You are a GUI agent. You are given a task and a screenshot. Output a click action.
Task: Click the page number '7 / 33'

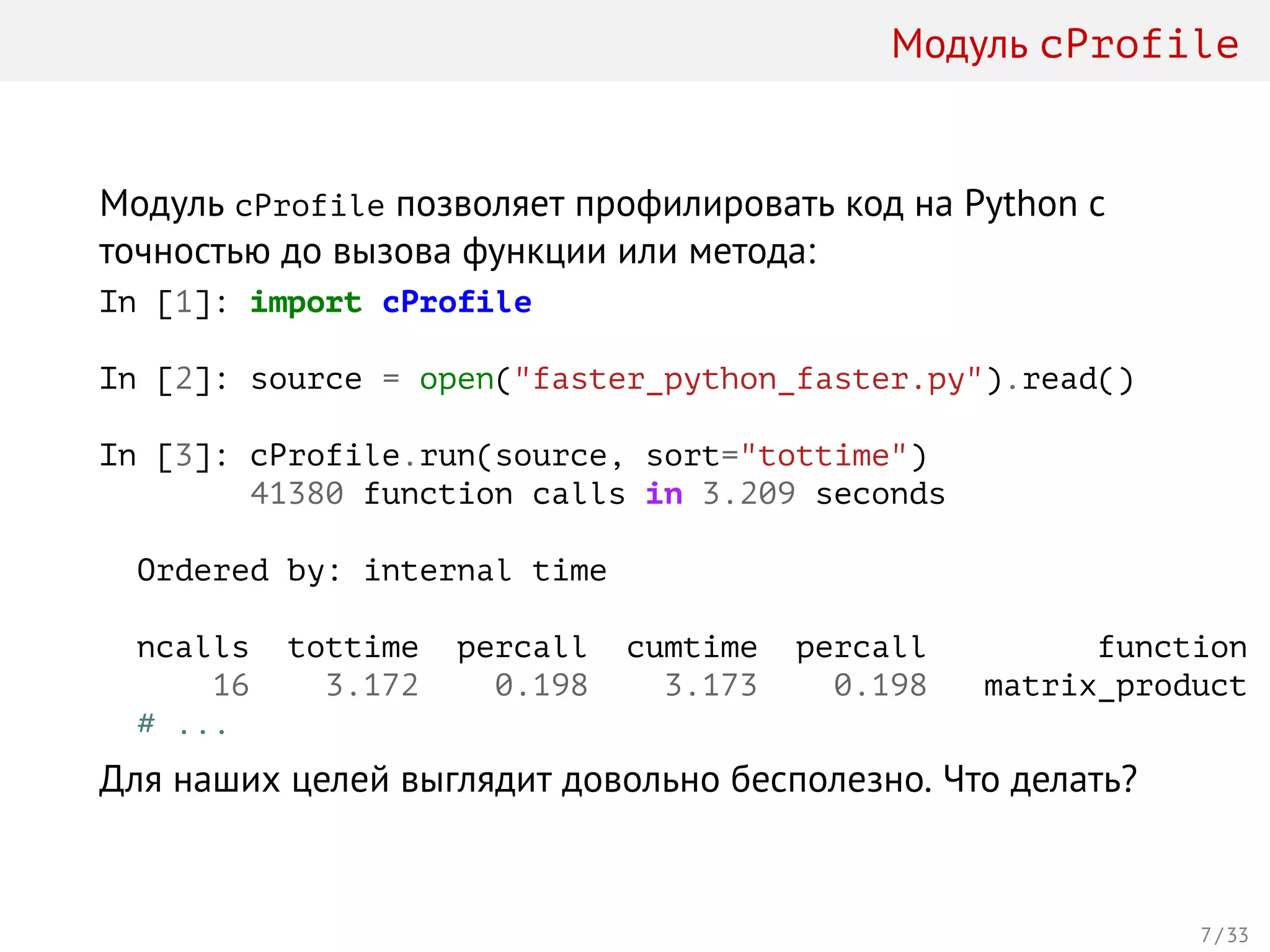(x=1225, y=935)
